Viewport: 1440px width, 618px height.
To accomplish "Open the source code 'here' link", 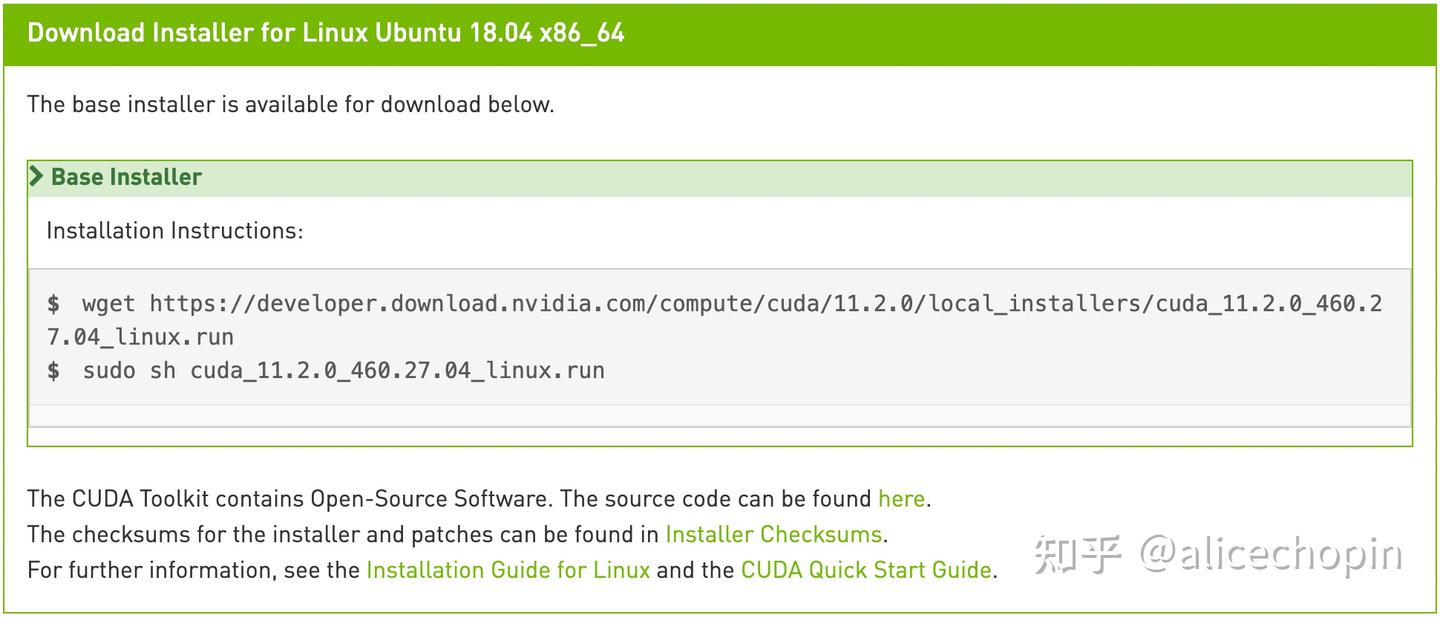I will pyautogui.click(x=901, y=498).
